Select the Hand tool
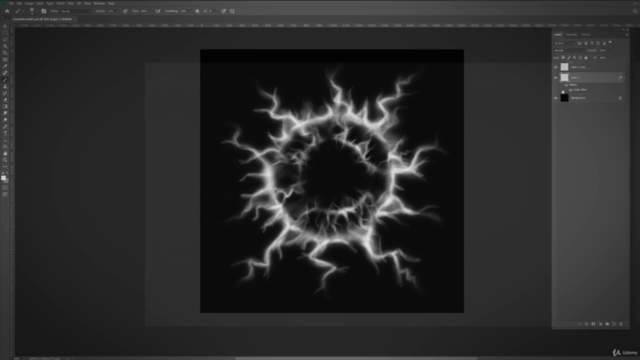 point(5,153)
